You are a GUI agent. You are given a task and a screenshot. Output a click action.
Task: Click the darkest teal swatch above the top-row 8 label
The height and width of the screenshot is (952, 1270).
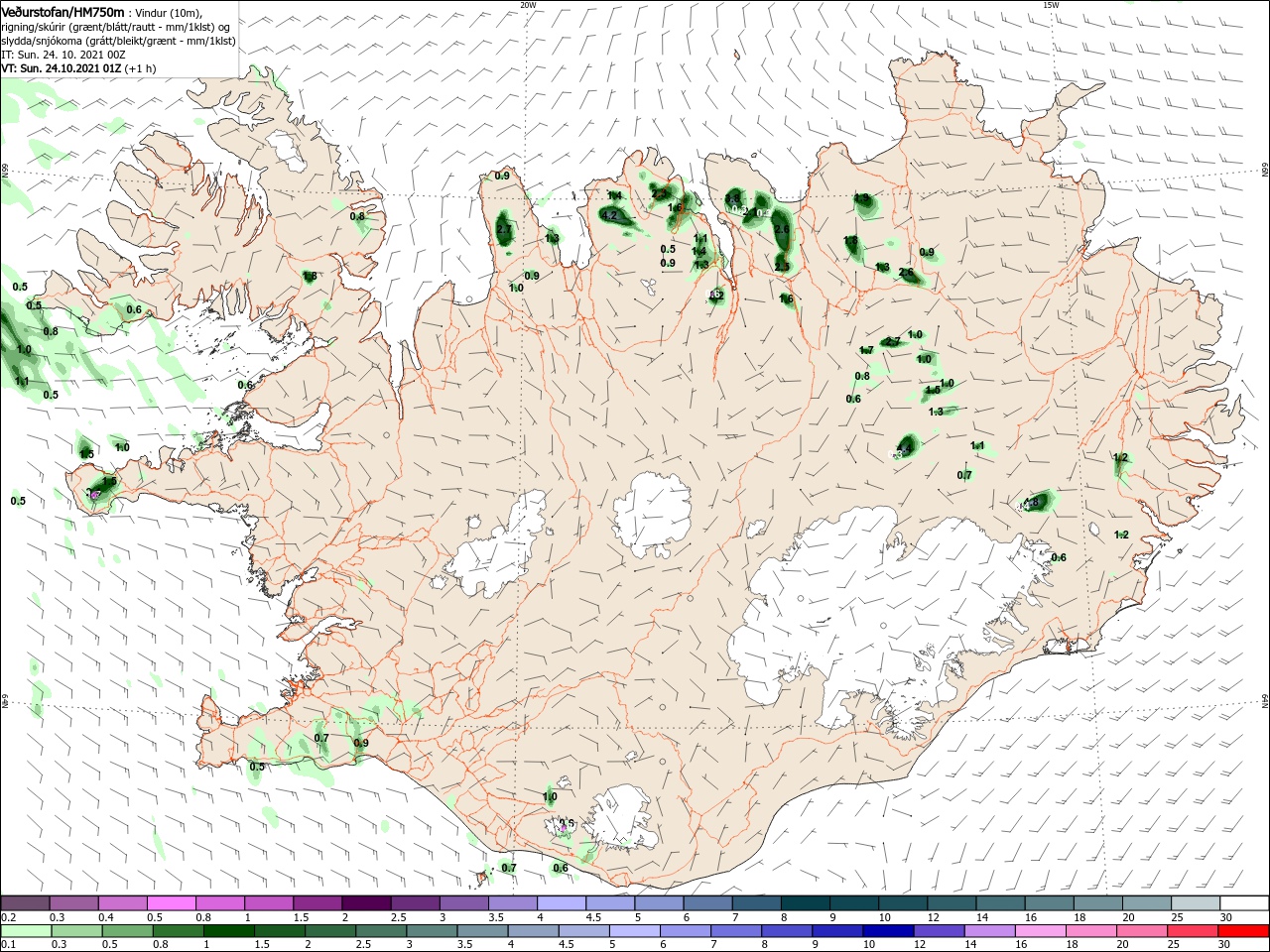click(x=806, y=903)
